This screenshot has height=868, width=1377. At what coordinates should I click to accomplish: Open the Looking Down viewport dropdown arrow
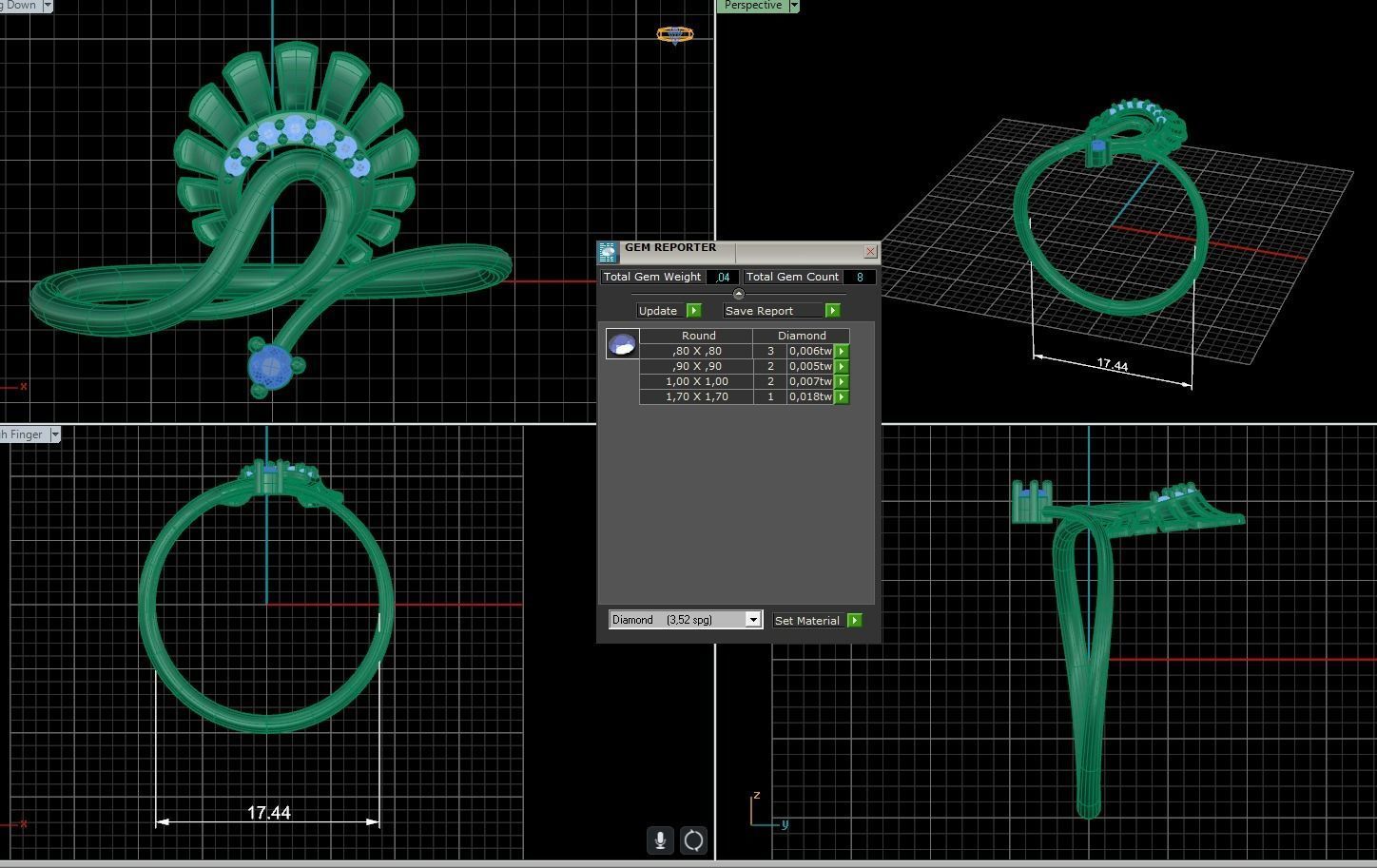[x=48, y=6]
